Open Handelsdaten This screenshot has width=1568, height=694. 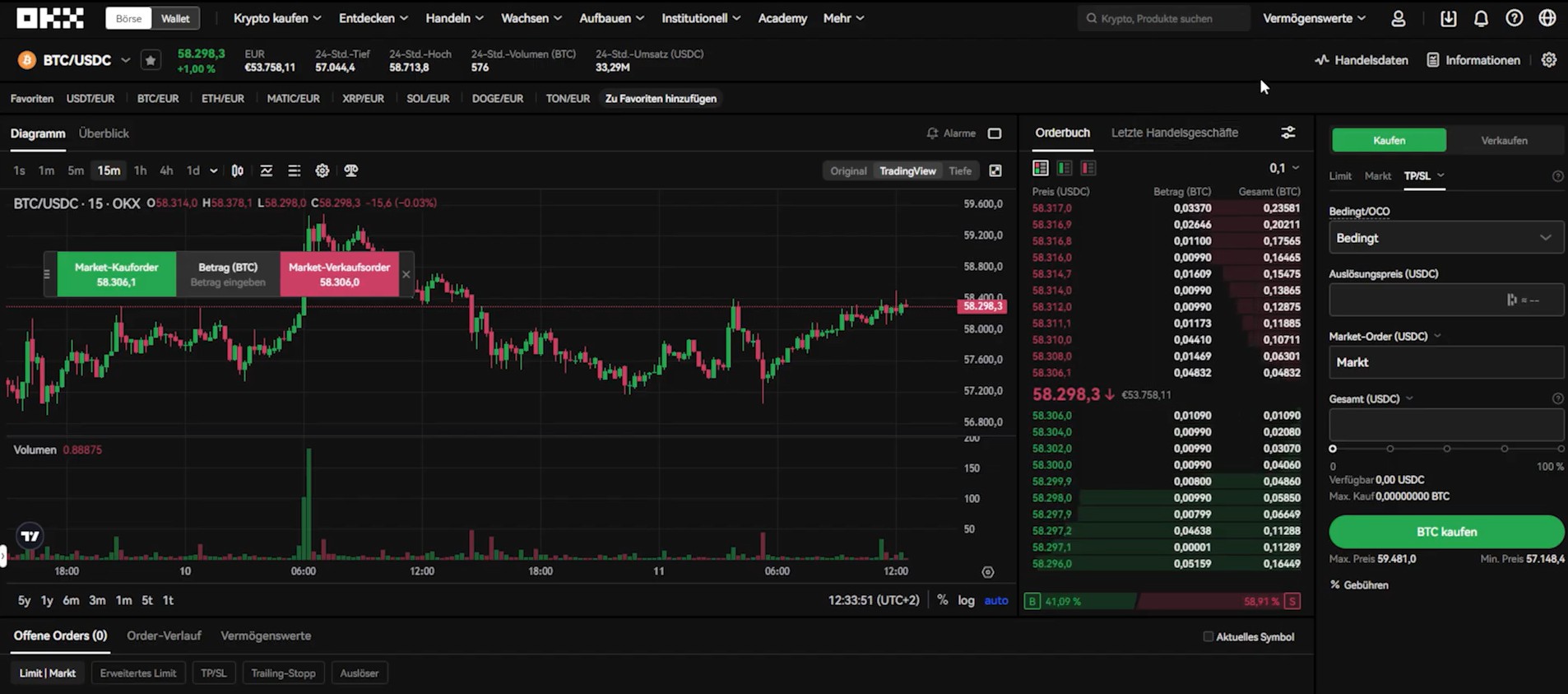tap(1361, 60)
